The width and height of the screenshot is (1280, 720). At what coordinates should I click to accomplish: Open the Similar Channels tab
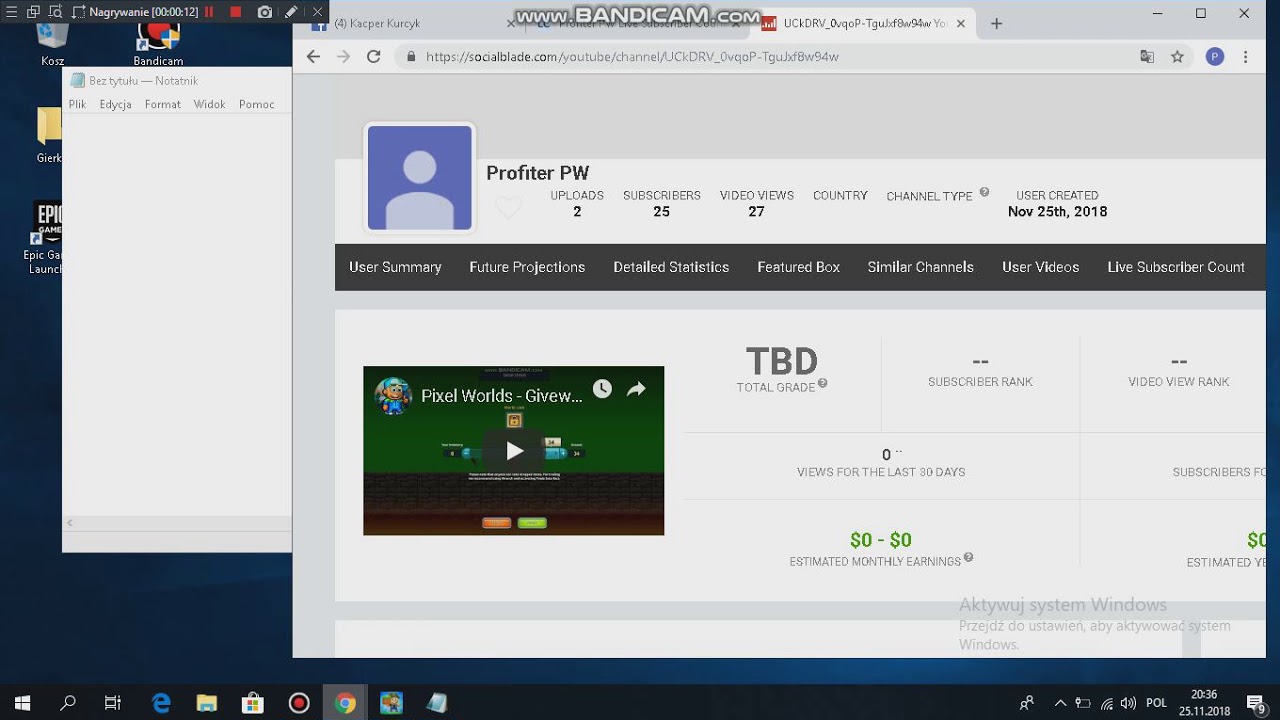[920, 267]
